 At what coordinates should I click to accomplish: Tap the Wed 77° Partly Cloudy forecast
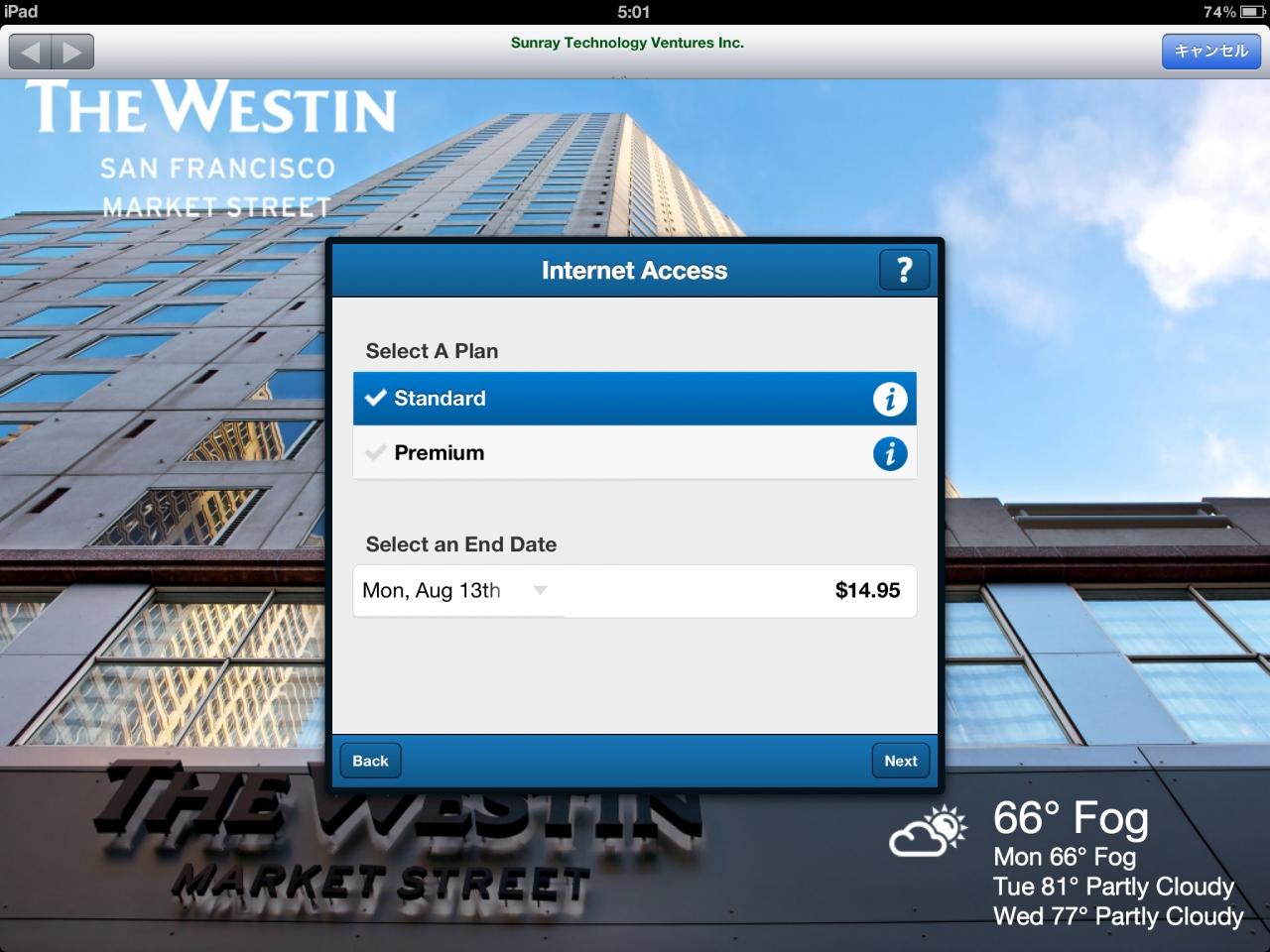(1118, 916)
